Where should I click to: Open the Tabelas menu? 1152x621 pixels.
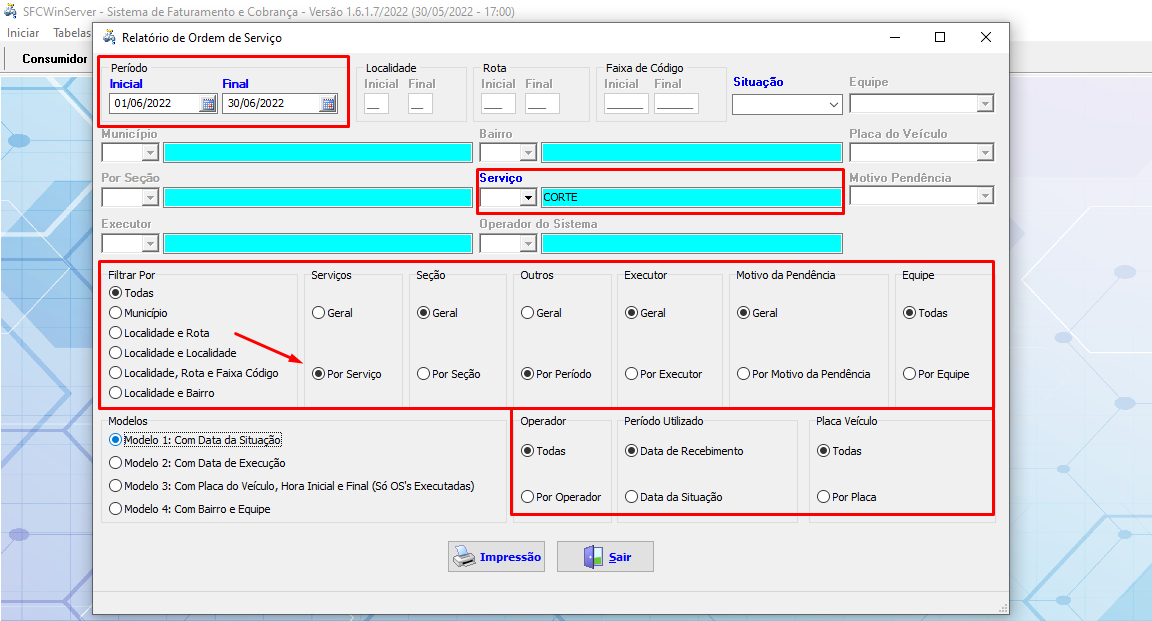pos(72,33)
